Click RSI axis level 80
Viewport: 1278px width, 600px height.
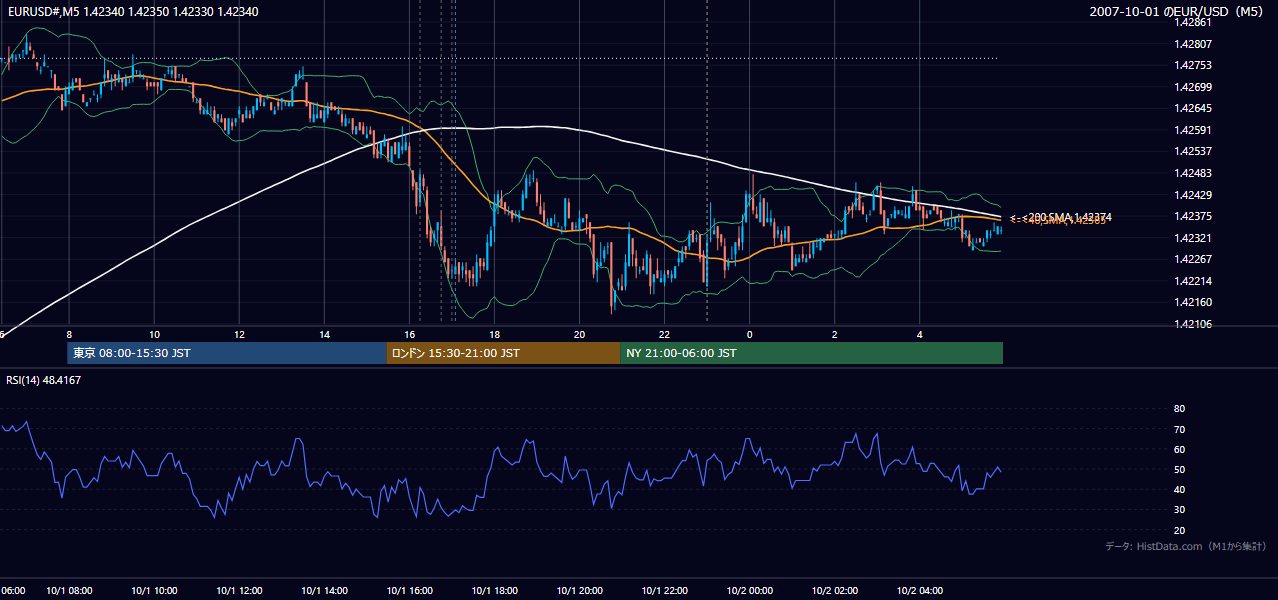(x=1179, y=409)
